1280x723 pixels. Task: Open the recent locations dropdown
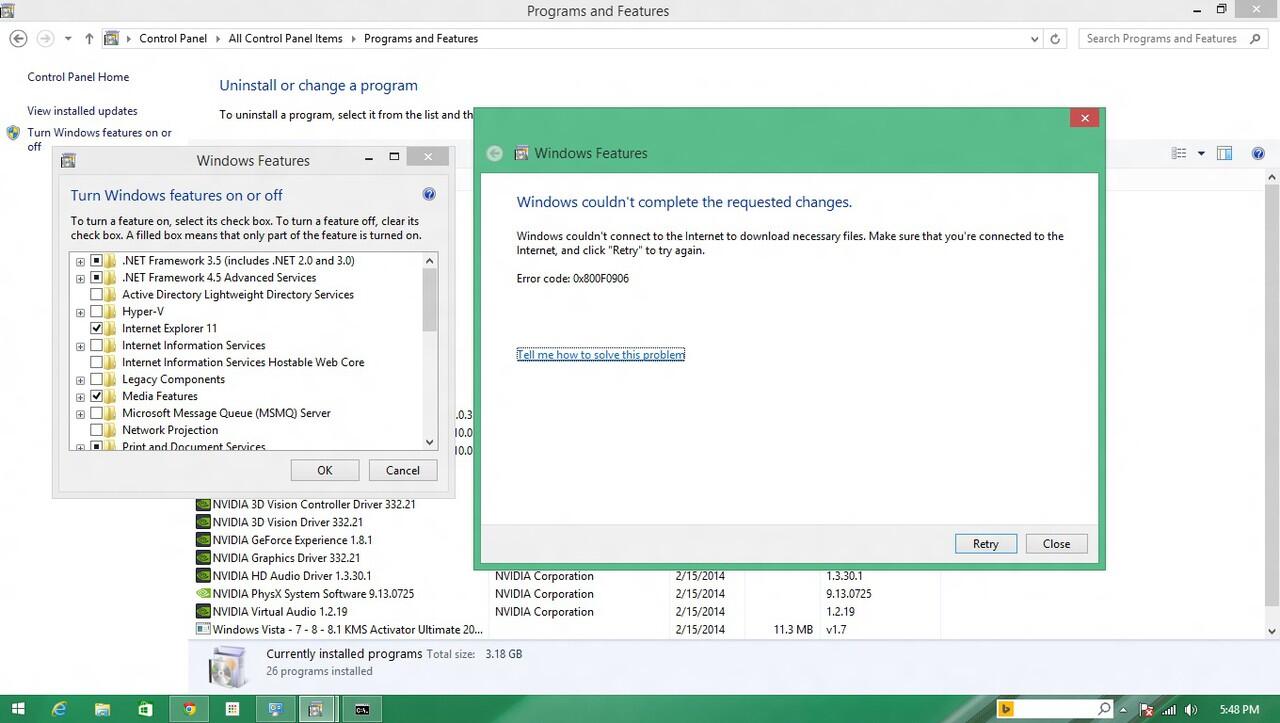click(68, 38)
